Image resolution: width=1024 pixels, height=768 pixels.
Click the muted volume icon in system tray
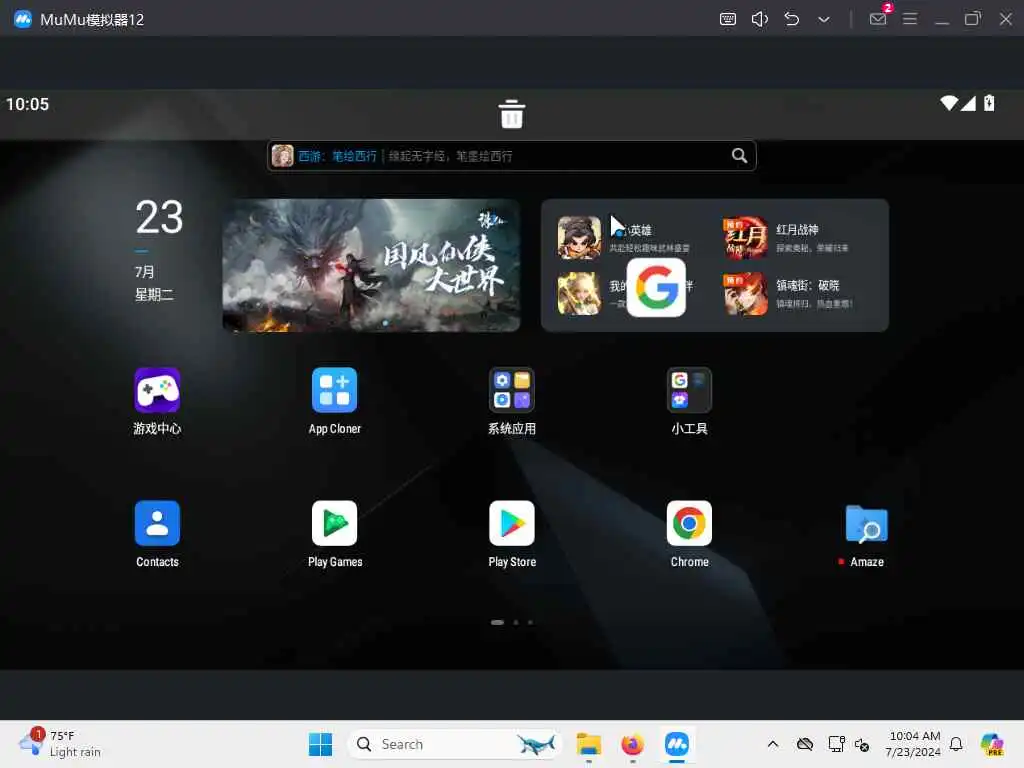pos(862,744)
